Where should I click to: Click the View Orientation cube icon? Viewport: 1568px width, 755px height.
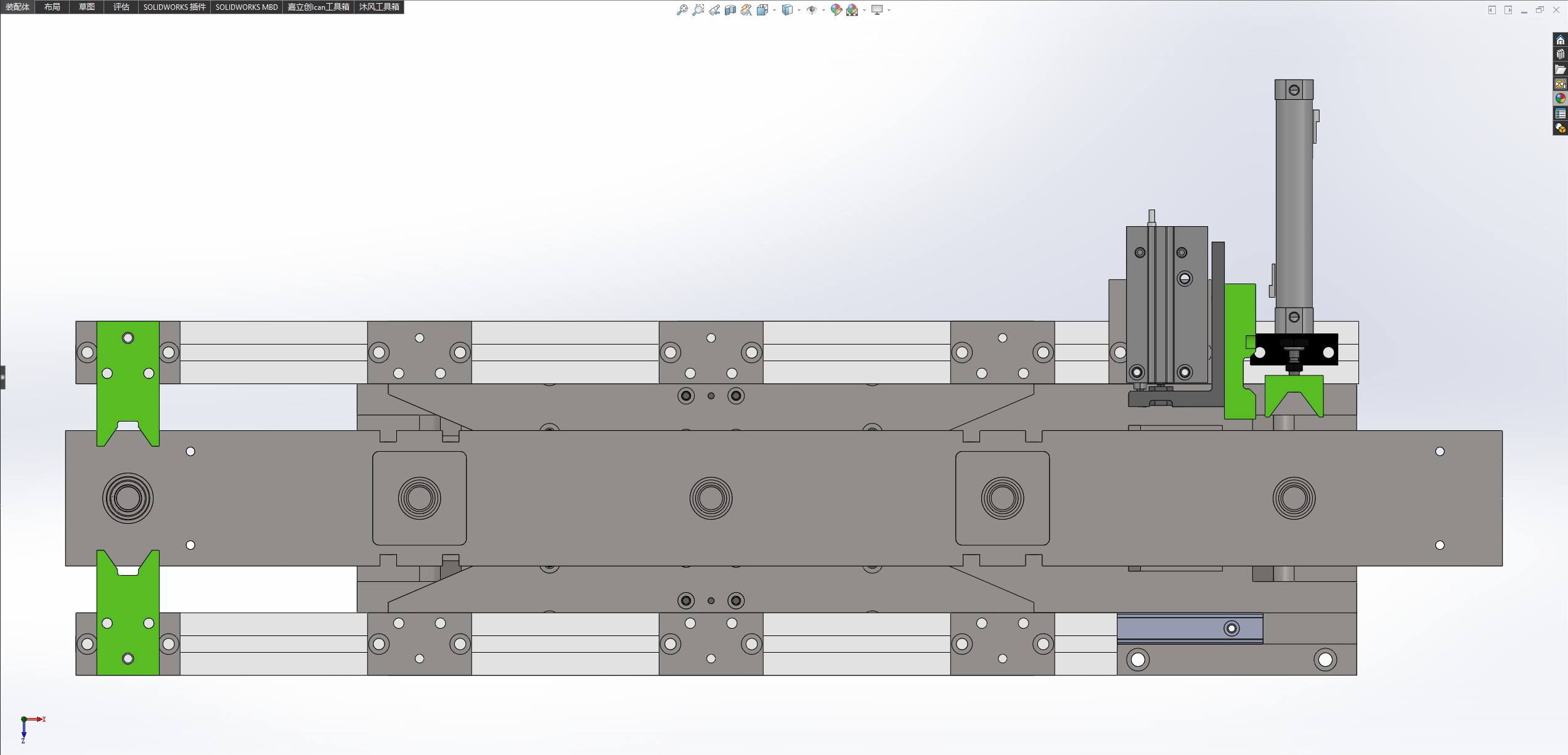point(762,10)
